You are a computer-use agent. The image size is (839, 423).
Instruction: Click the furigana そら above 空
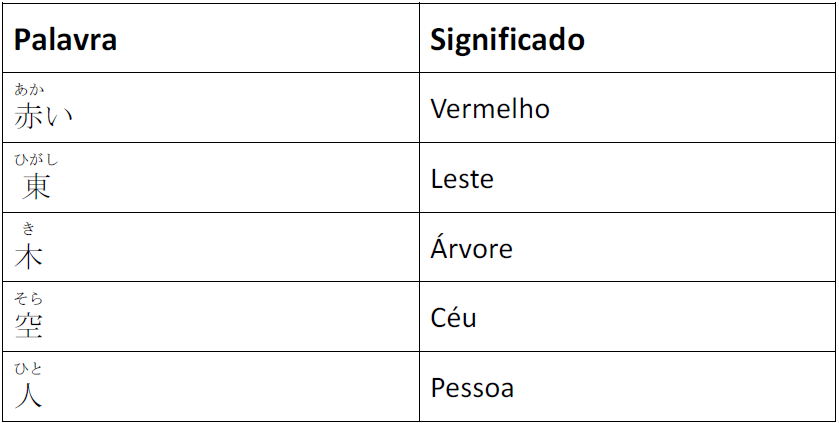coord(29,299)
